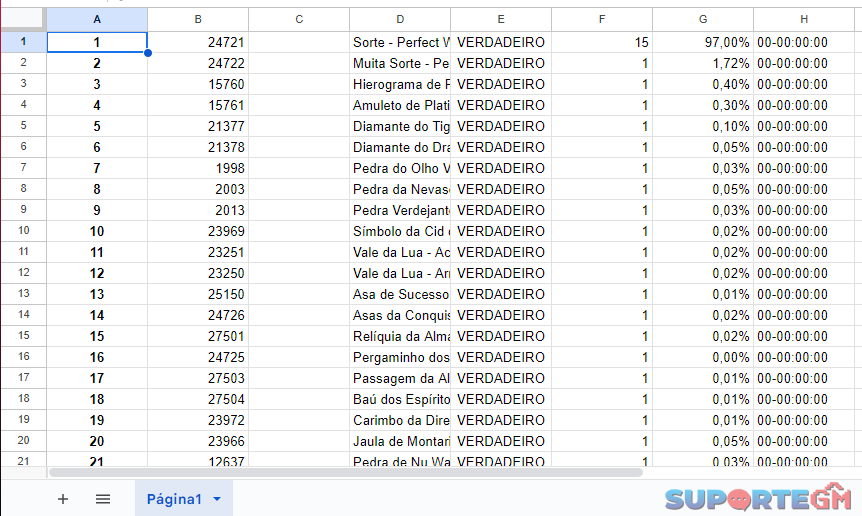Select cell with value 15 in column F
This screenshot has width=862, height=516.
602,42
